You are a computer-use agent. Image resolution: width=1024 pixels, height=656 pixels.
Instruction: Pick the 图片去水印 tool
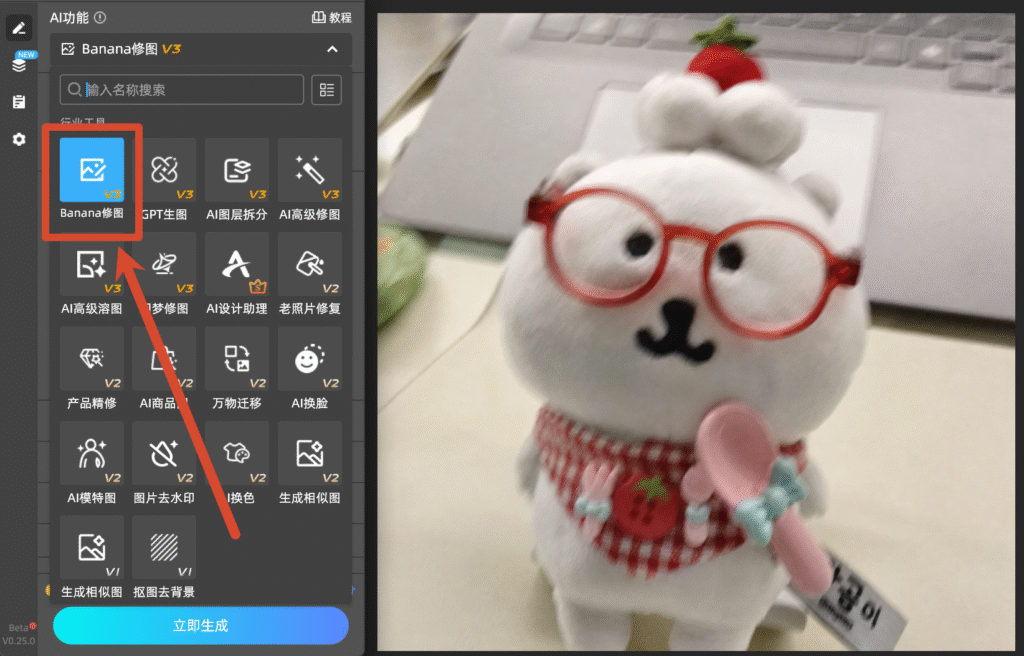tap(164, 453)
